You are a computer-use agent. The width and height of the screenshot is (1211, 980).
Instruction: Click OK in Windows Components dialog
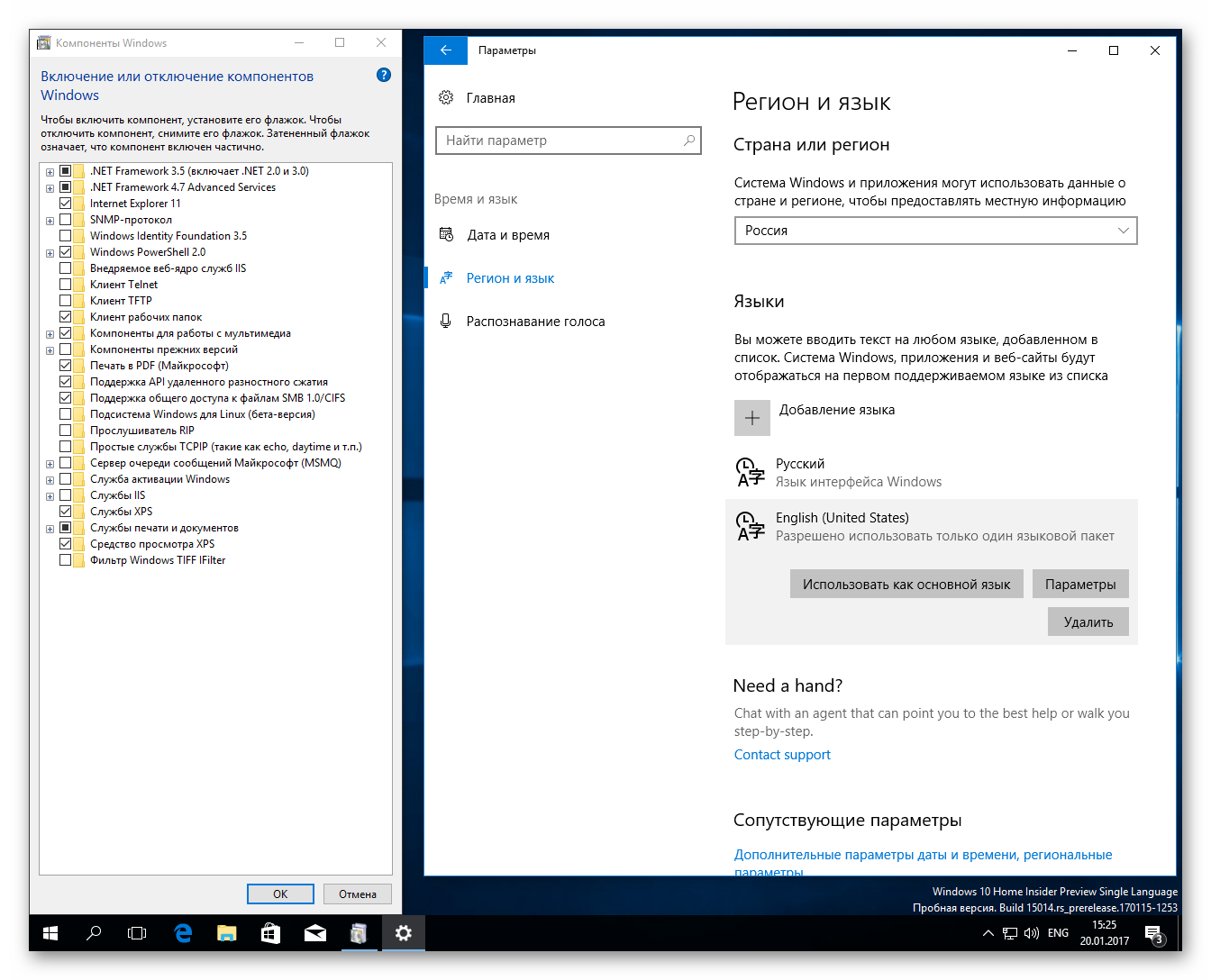[x=280, y=894]
